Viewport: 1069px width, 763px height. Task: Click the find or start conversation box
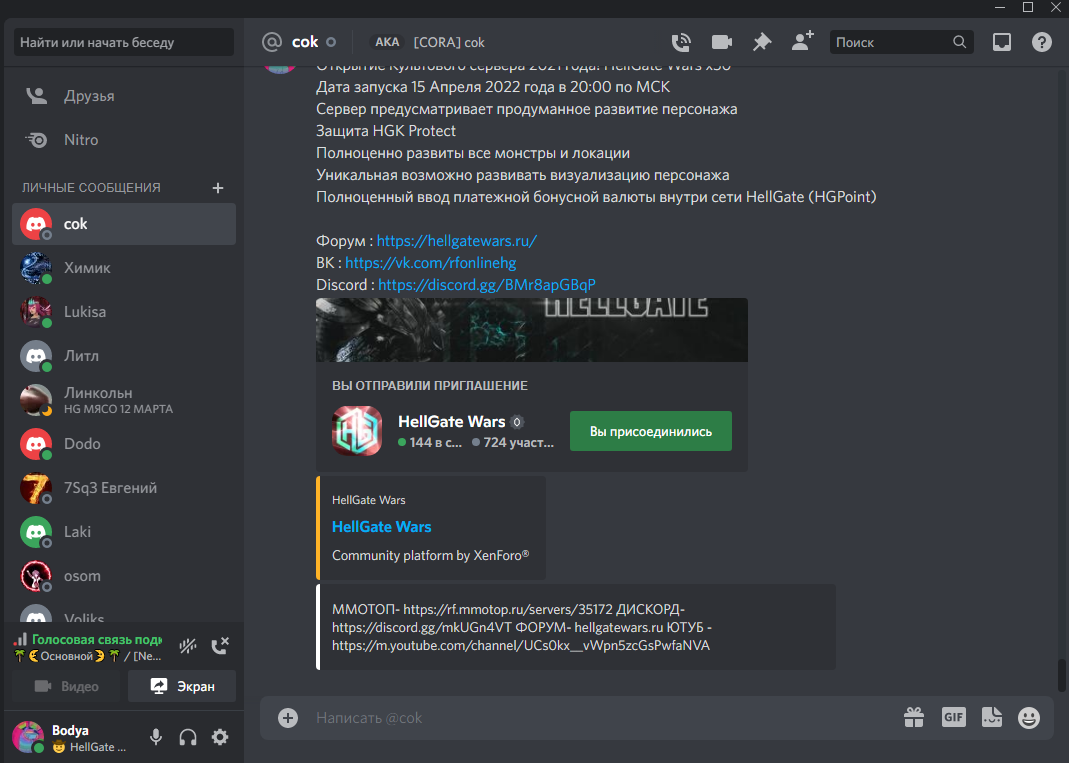(124, 42)
